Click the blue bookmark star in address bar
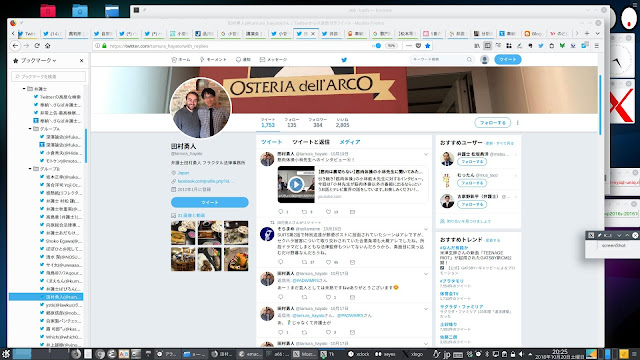Screen dimensions: 640x360 [427, 46]
